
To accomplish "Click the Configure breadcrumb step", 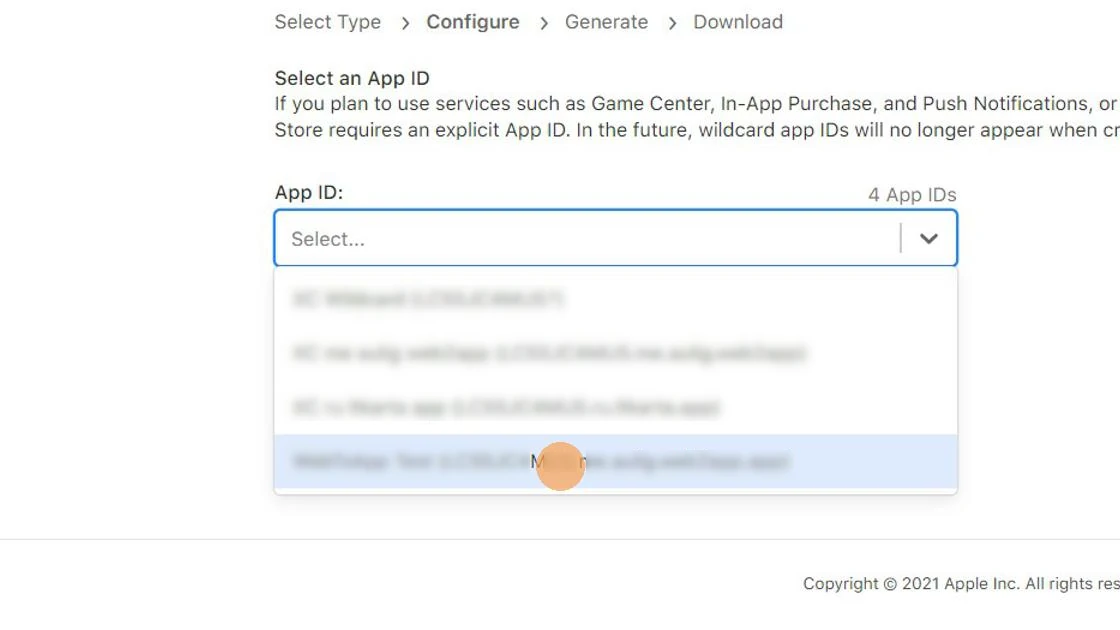I will [x=472, y=22].
